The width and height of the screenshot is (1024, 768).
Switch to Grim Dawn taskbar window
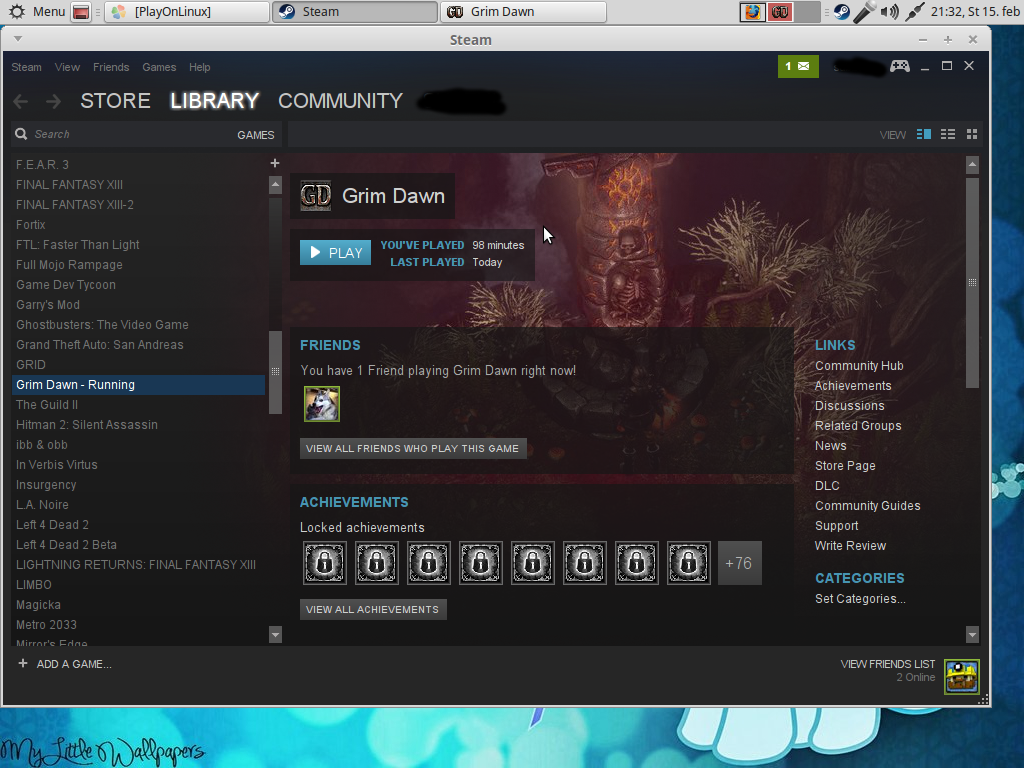click(x=524, y=12)
